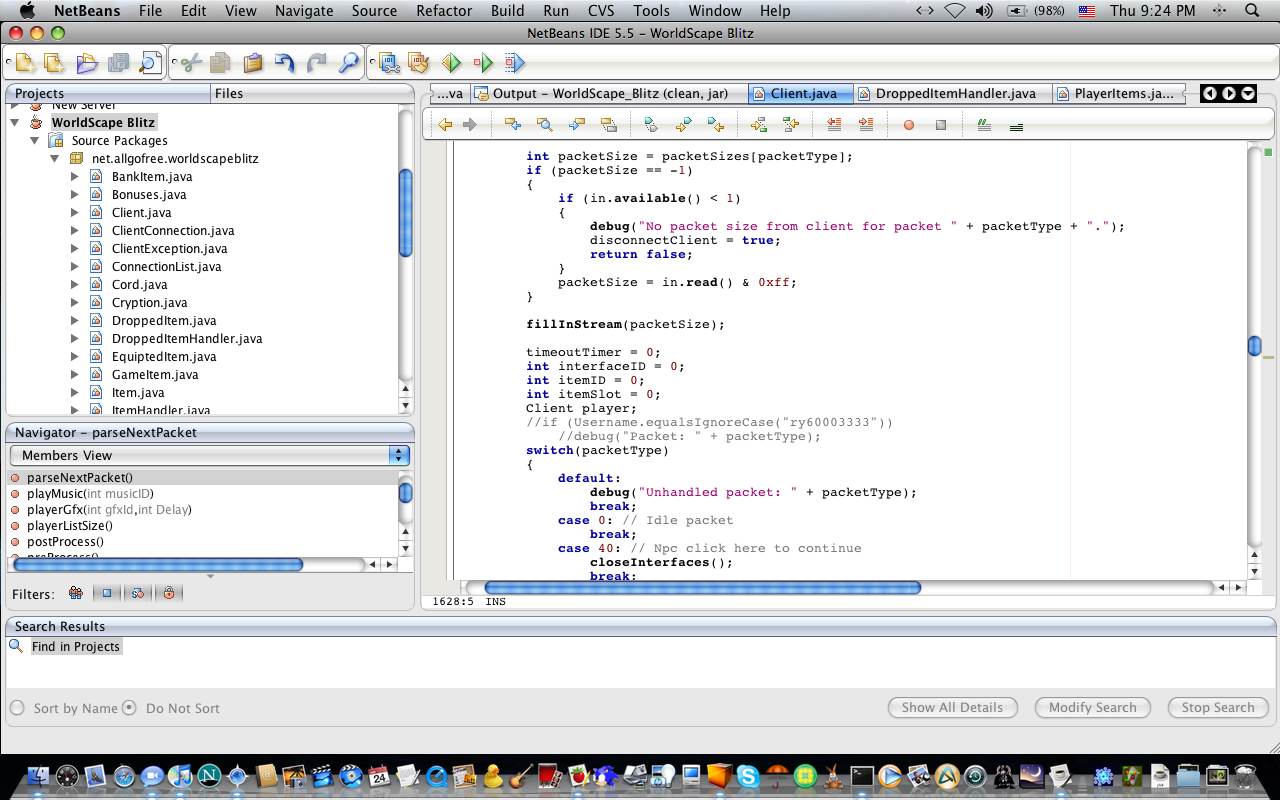Collapse the Source Packages node

click(x=35, y=140)
